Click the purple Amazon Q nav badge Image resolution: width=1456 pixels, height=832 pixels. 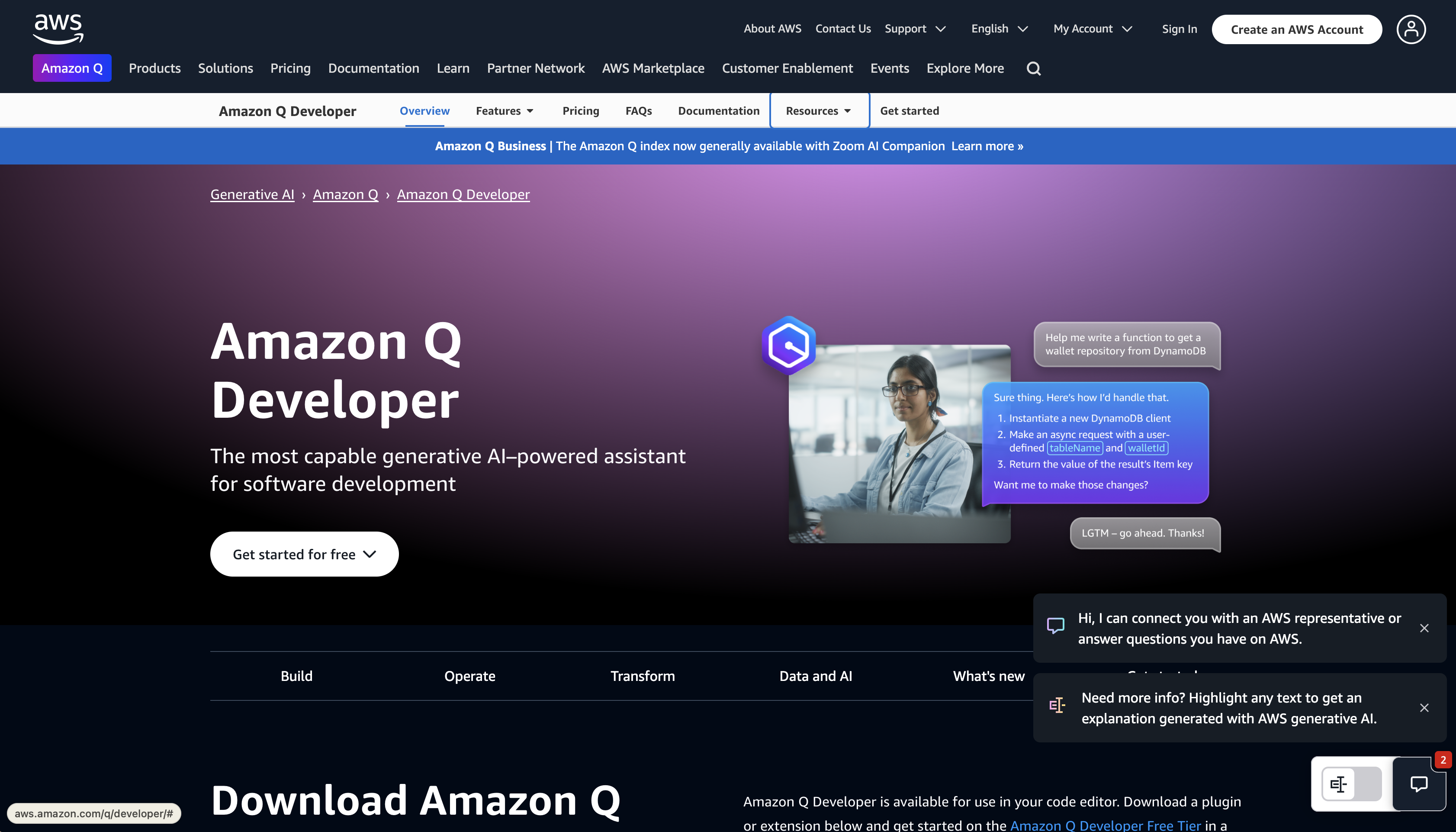coord(72,68)
